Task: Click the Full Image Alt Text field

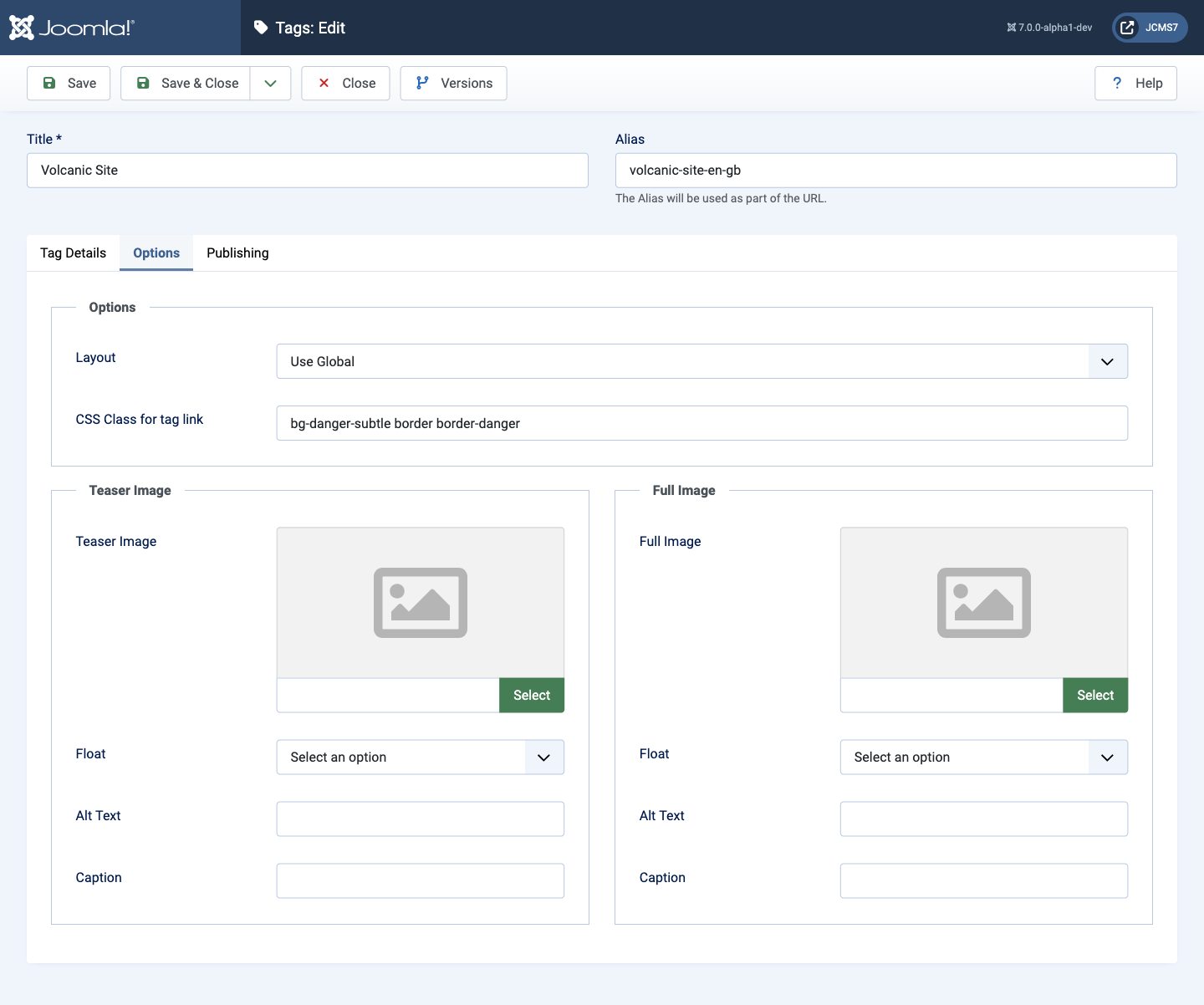Action: [984, 819]
